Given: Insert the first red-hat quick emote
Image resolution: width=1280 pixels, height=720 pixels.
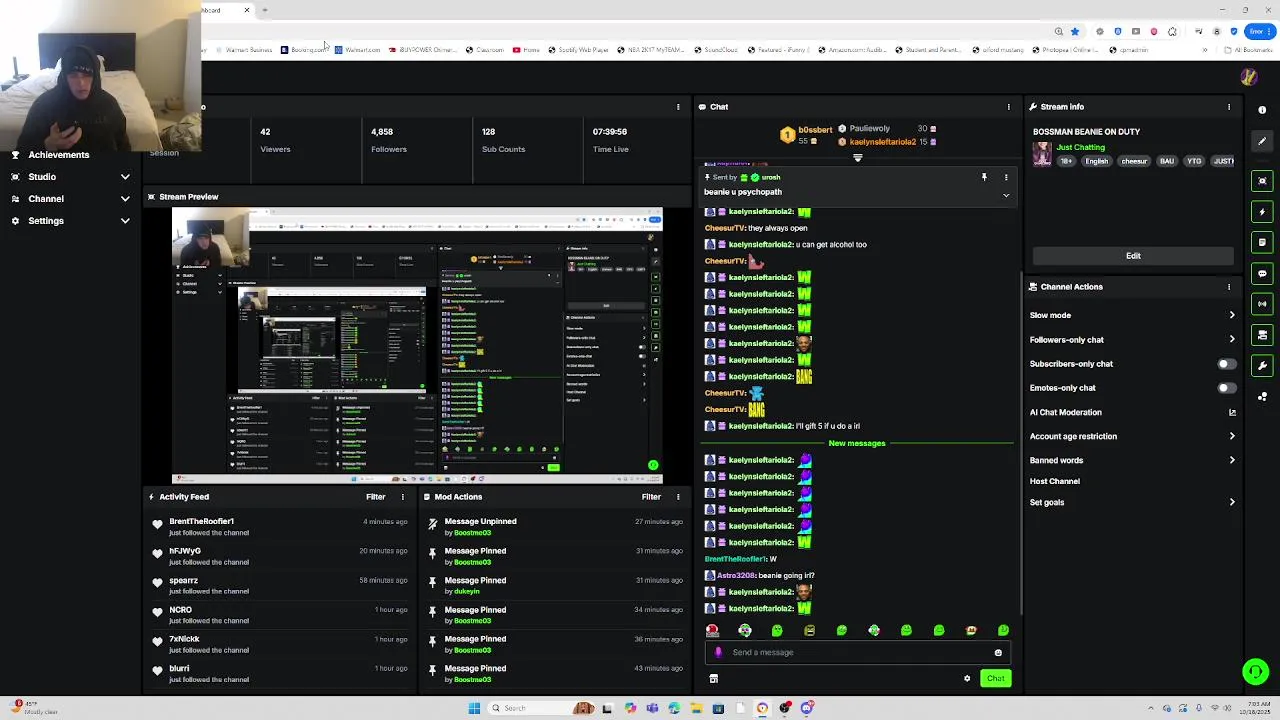Looking at the screenshot, I should coord(712,630).
